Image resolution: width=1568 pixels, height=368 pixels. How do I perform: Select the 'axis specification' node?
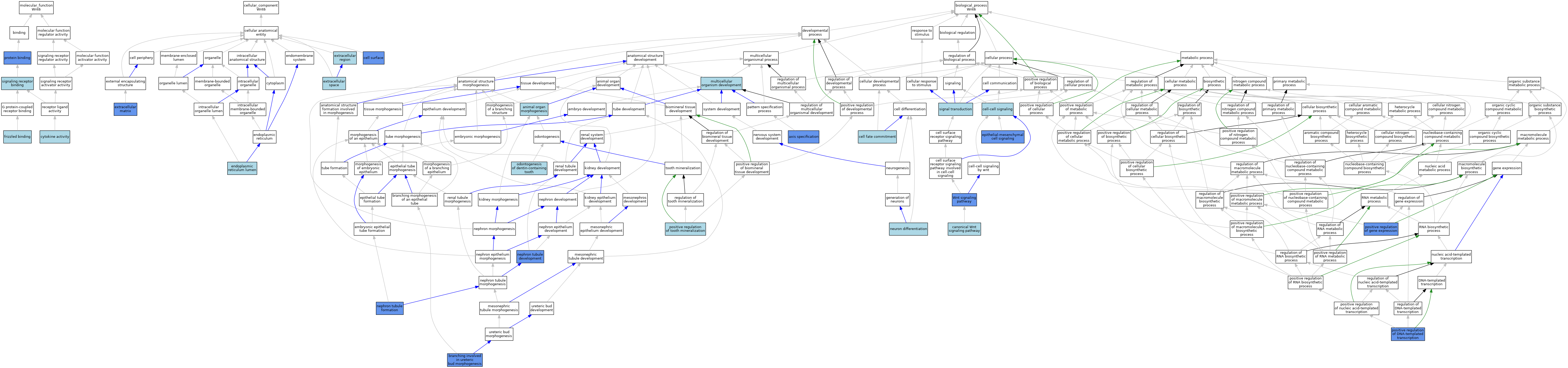(804, 137)
